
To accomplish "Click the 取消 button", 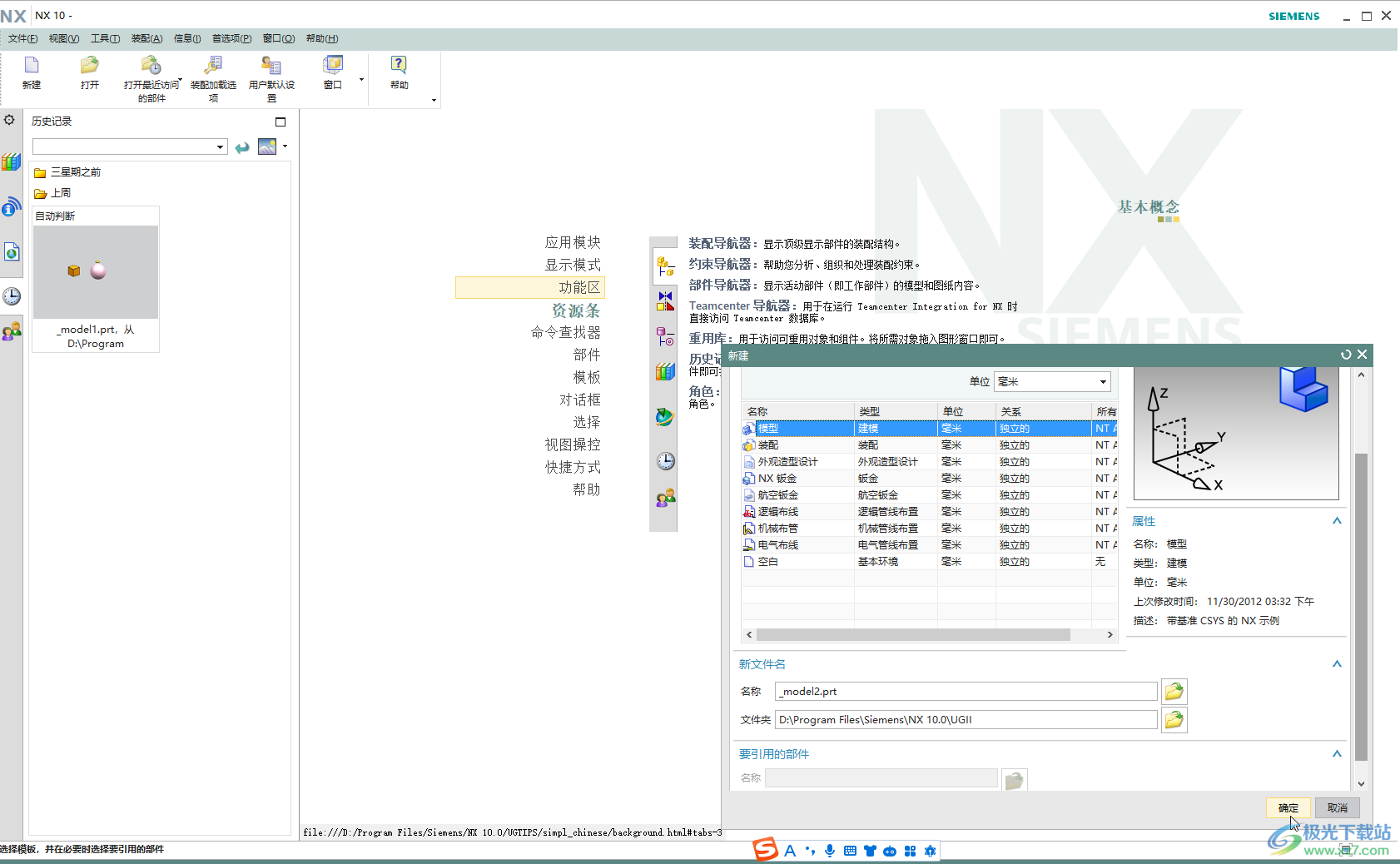I will pyautogui.click(x=1338, y=807).
